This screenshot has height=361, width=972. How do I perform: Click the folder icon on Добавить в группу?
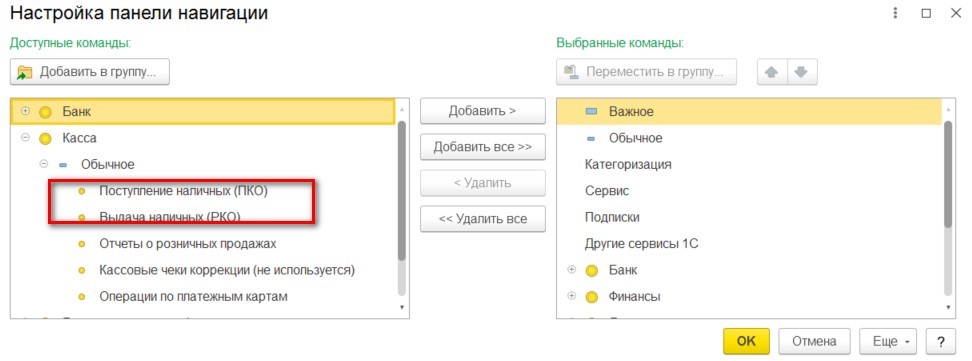point(25,72)
